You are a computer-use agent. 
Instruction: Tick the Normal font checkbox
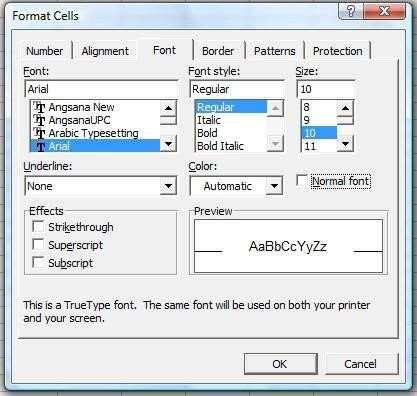point(302,181)
